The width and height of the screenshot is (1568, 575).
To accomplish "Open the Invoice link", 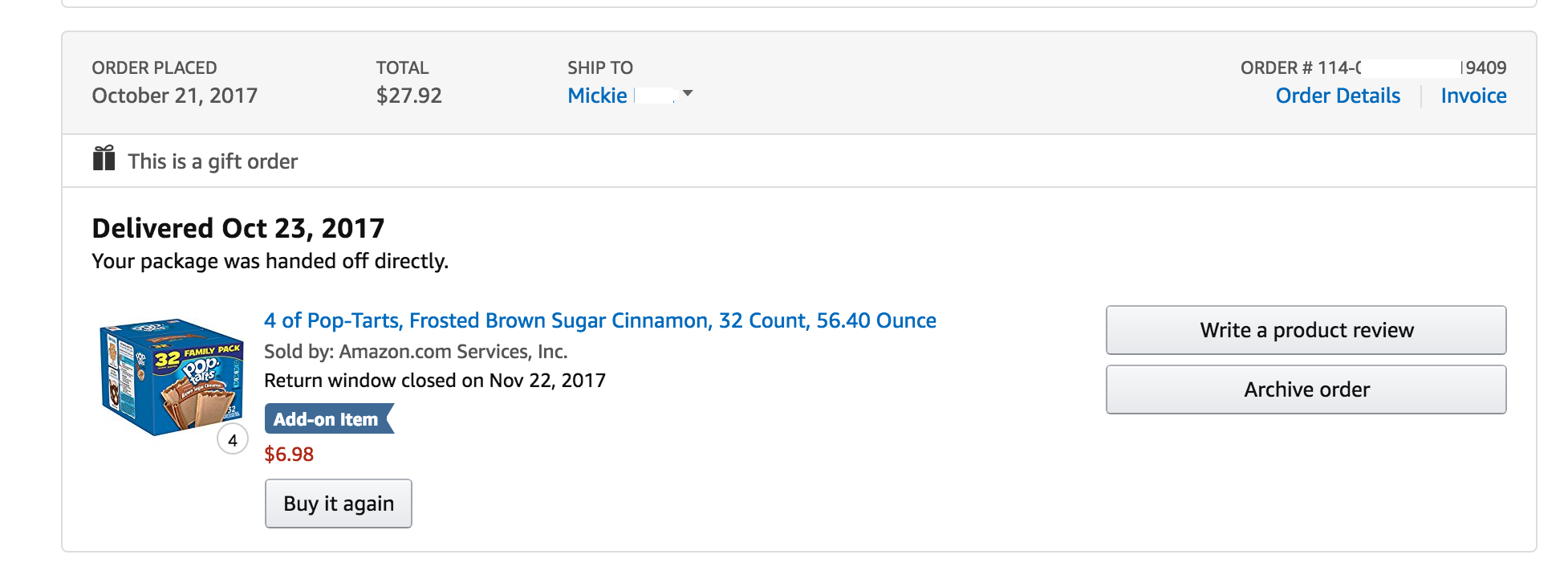I will pyautogui.click(x=1473, y=96).
